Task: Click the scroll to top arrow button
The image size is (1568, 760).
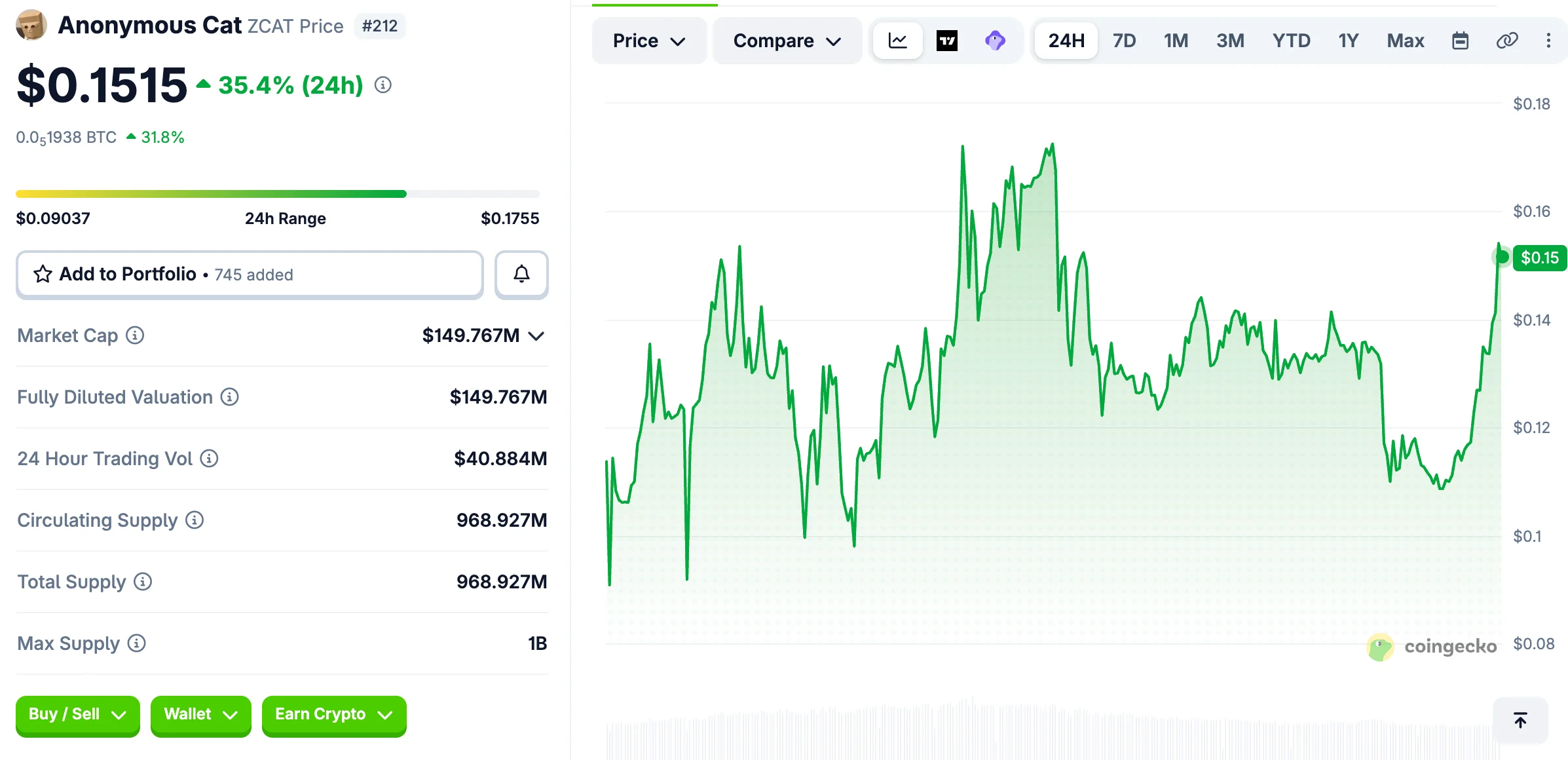Action: click(x=1520, y=720)
